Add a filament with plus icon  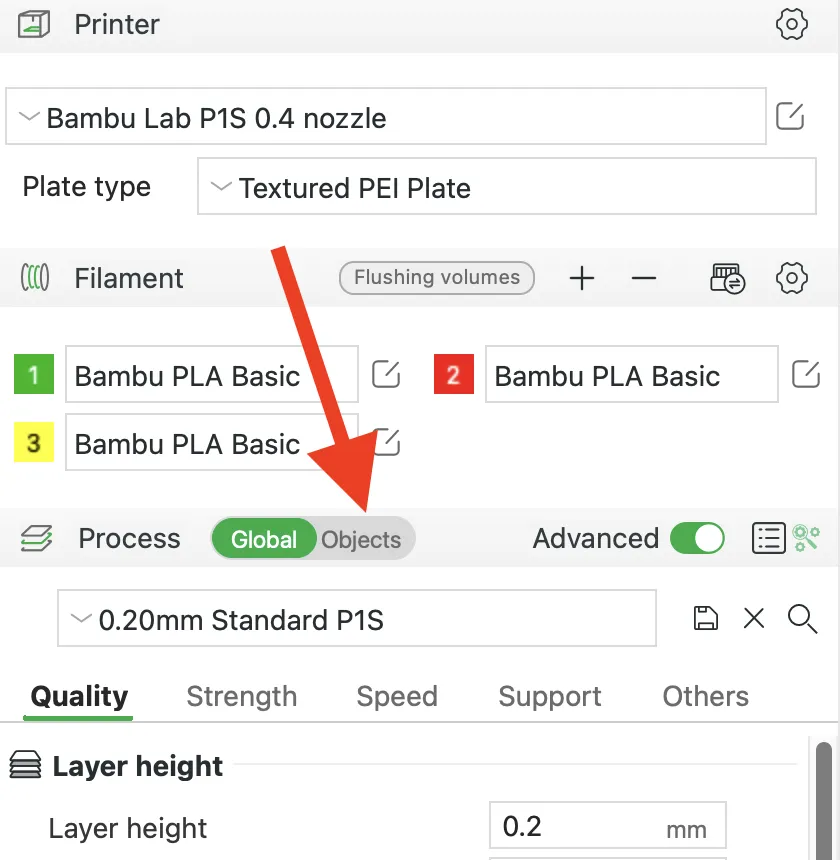582,278
